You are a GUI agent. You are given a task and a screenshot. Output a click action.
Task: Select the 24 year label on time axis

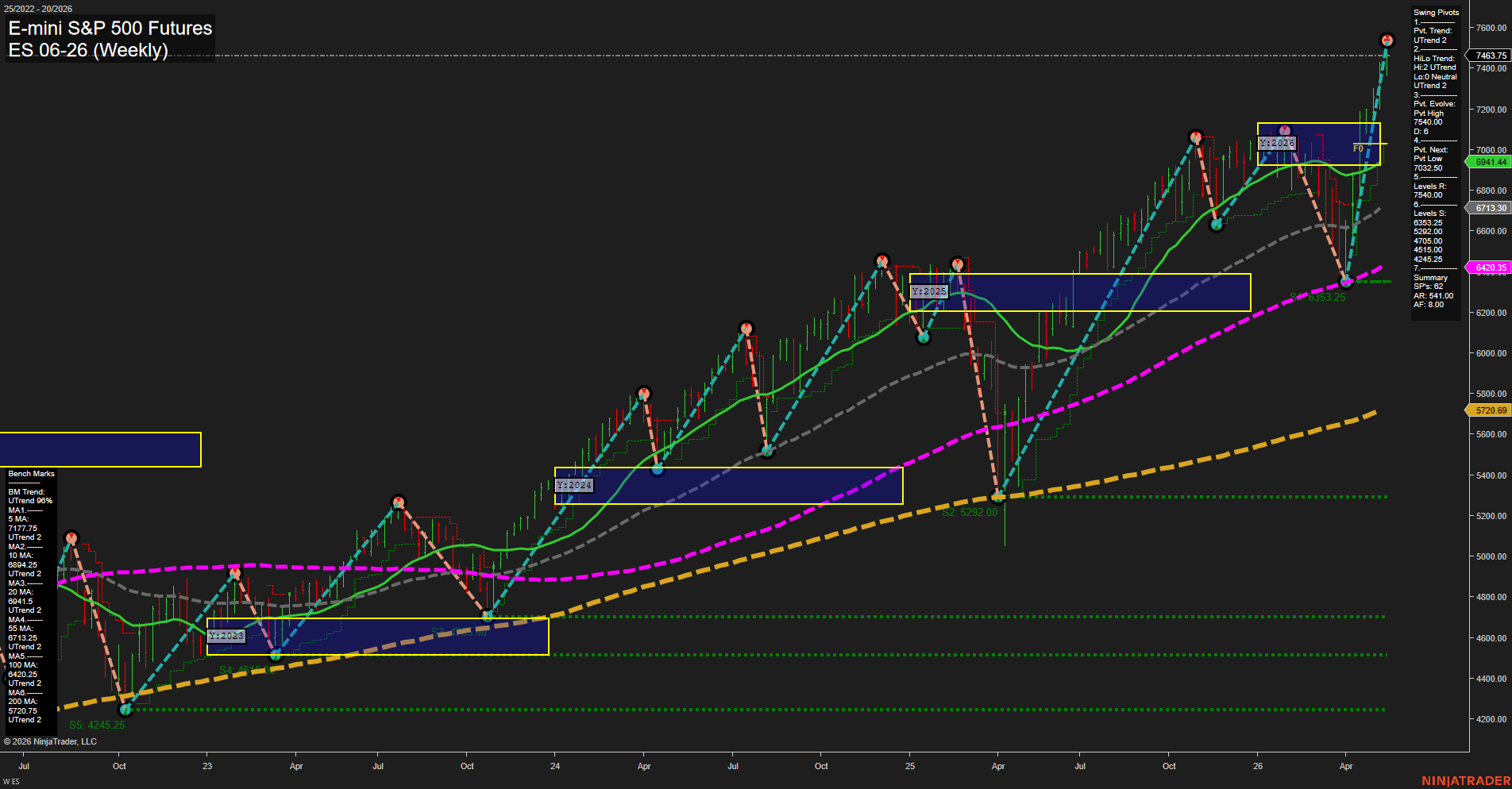555,766
